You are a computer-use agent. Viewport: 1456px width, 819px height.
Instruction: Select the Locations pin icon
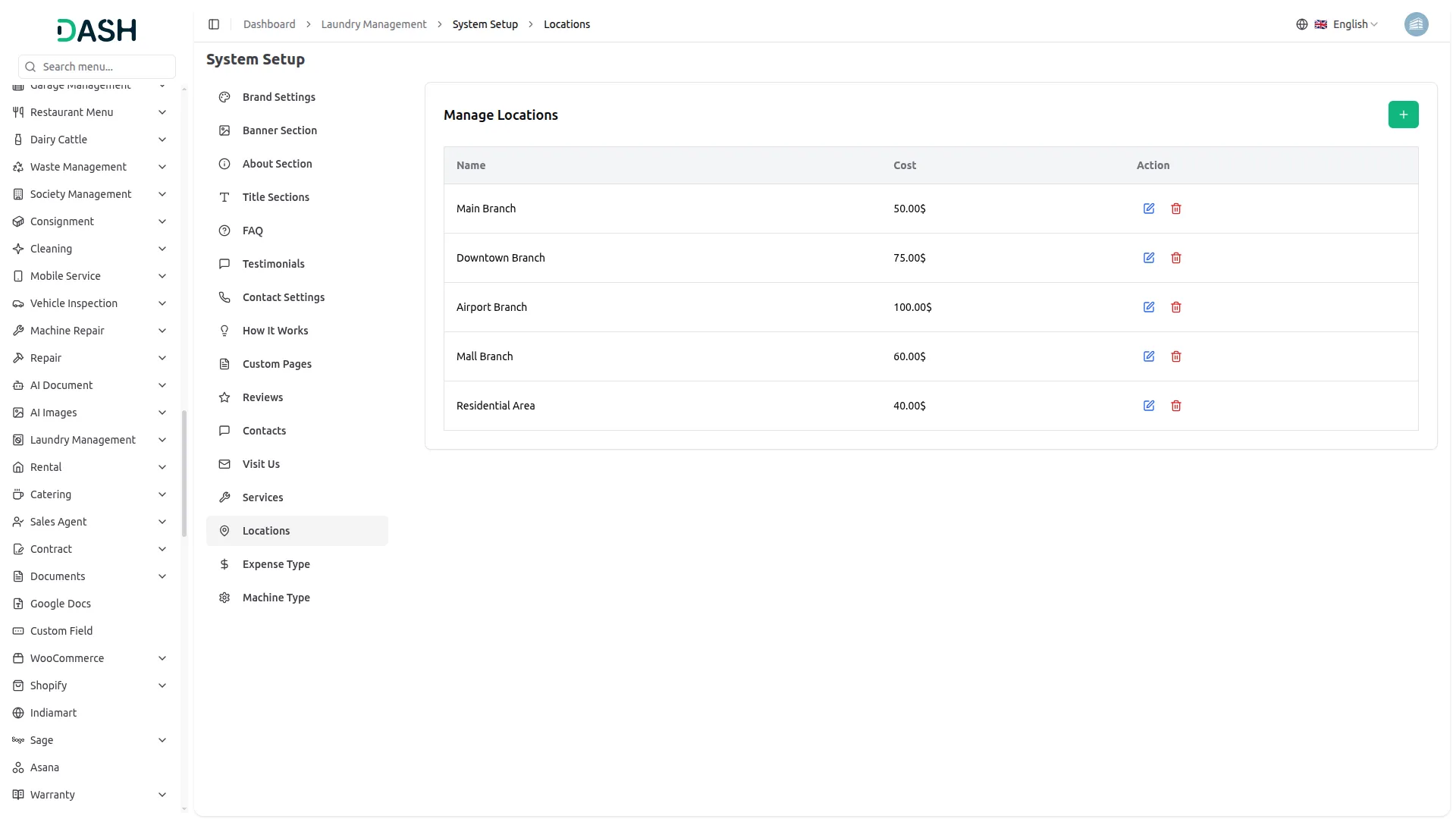[224, 530]
